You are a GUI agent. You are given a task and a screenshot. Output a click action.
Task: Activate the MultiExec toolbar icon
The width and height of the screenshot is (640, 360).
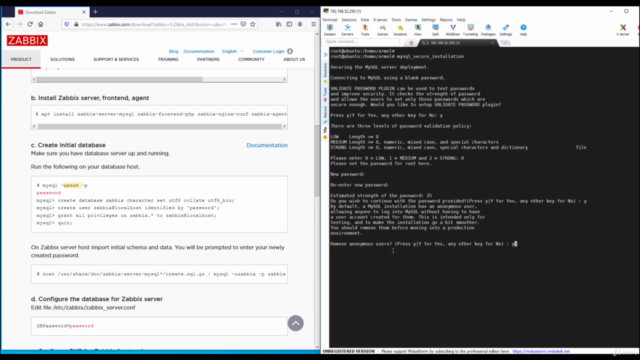[x=453, y=29]
